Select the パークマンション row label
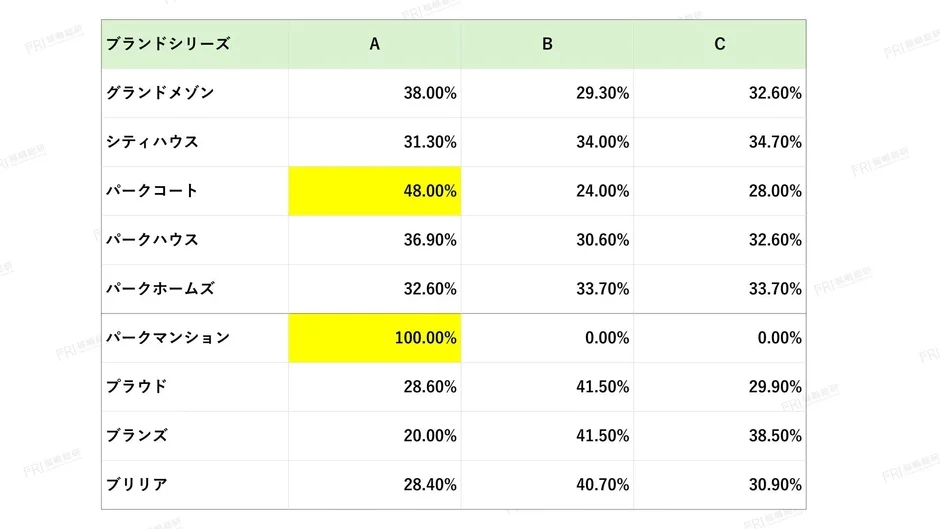 pos(168,338)
